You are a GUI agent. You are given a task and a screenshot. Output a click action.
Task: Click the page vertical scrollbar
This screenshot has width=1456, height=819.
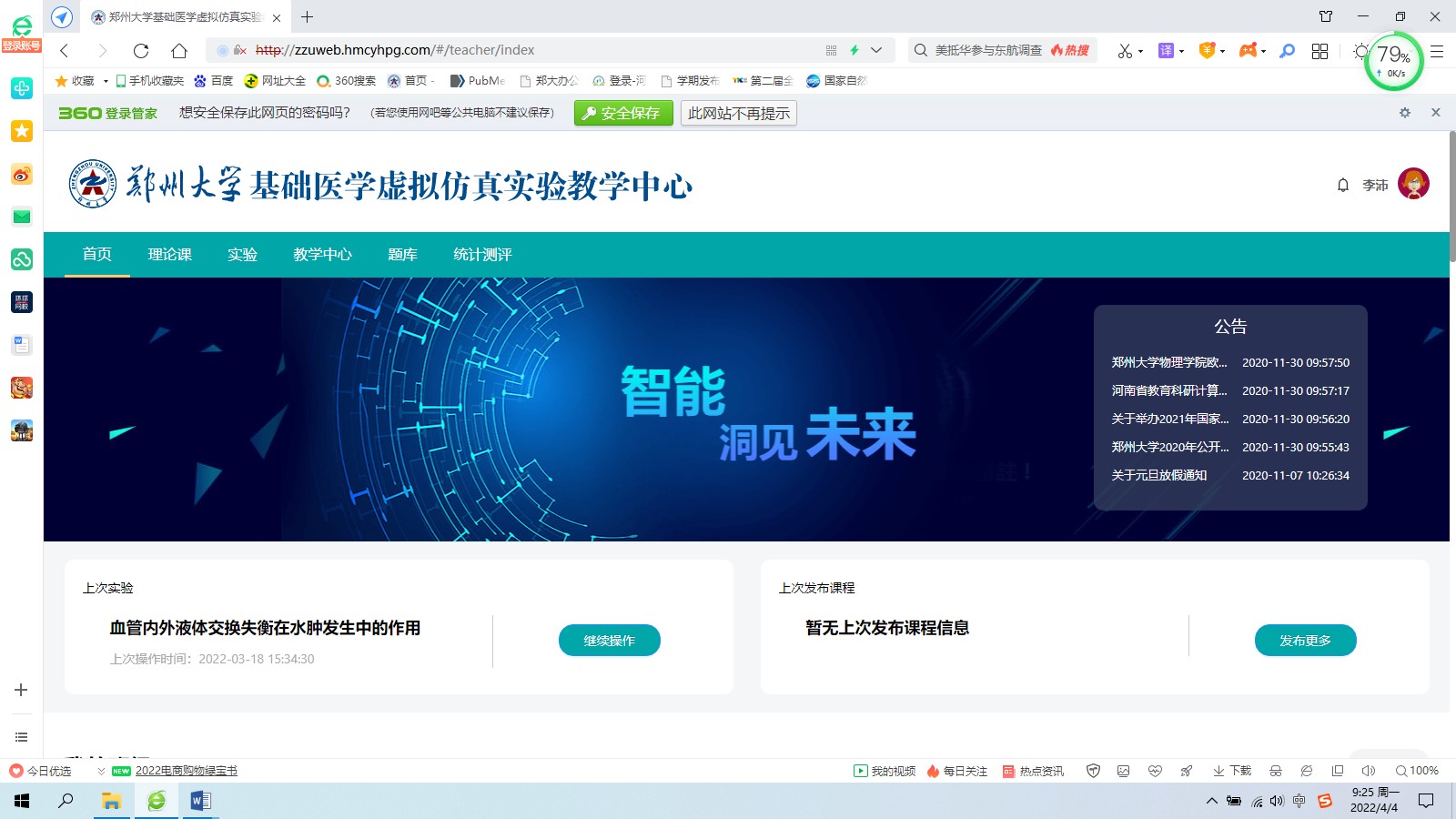click(x=1452, y=196)
